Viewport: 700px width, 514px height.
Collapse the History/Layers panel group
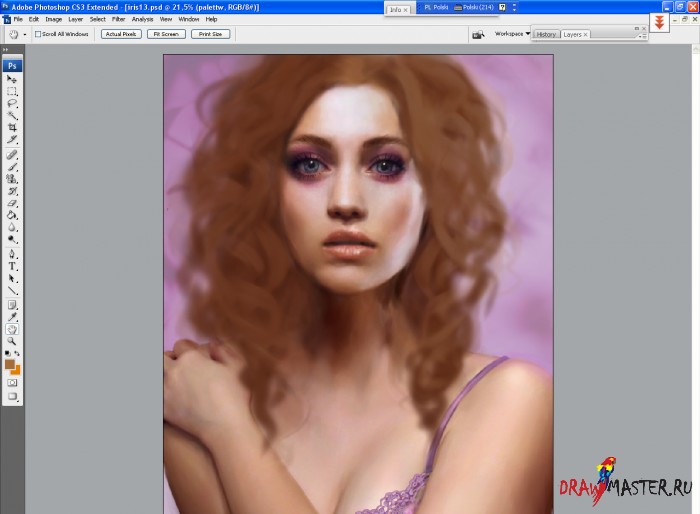[x=637, y=29]
